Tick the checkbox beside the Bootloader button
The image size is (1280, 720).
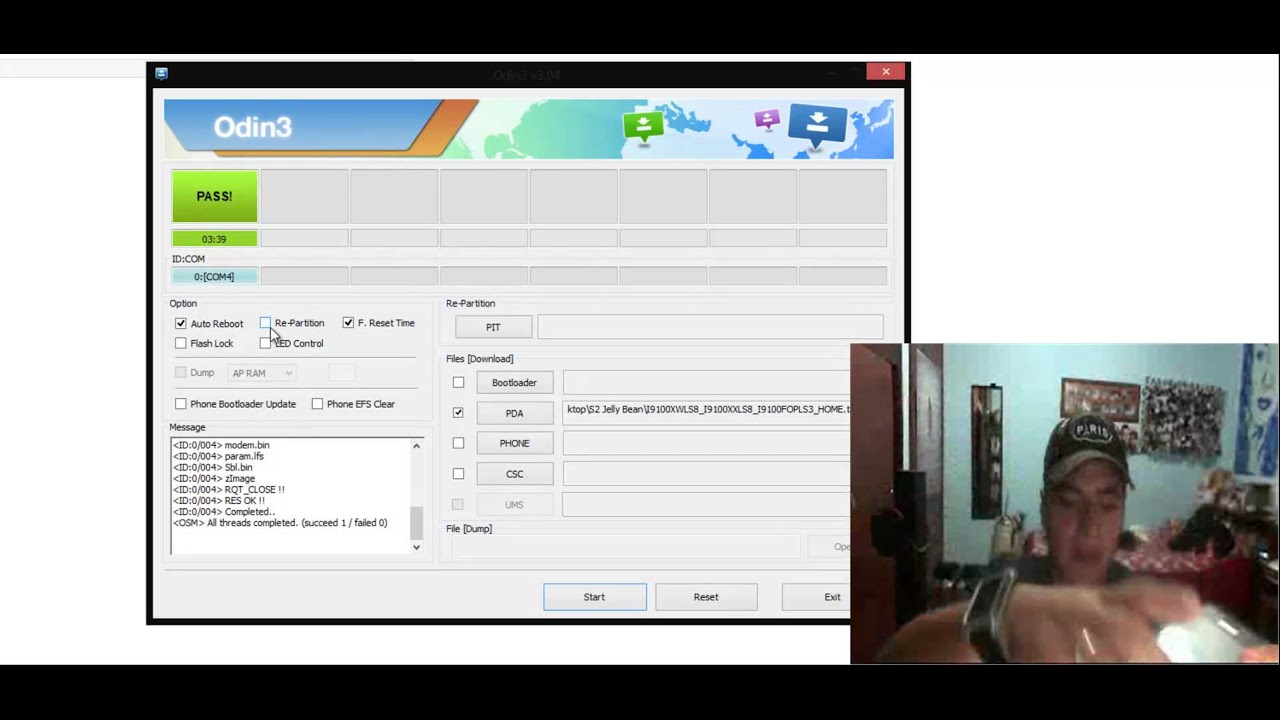point(458,382)
